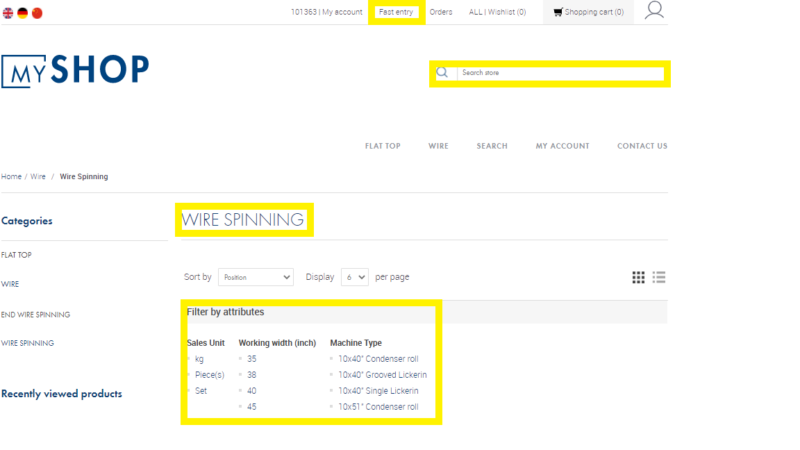Click the German flag icon

[x=22, y=13]
